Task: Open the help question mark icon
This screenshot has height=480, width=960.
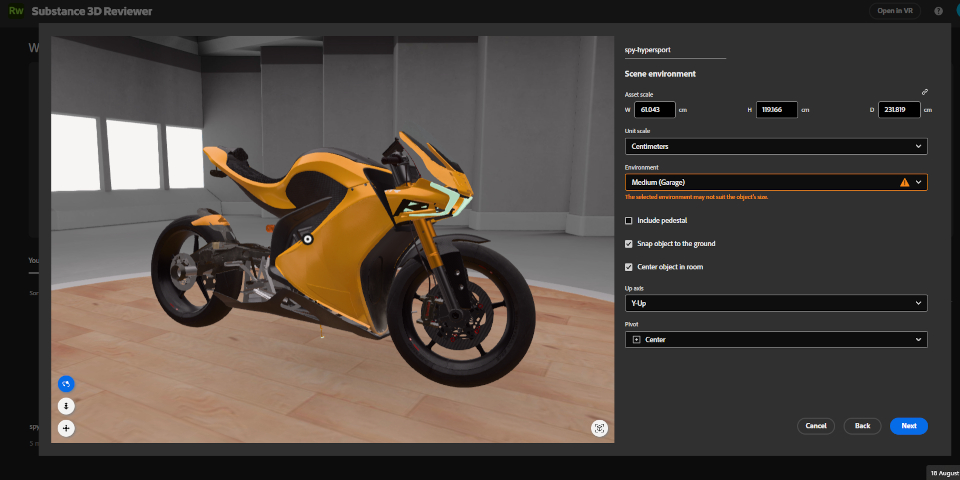Action: [939, 11]
